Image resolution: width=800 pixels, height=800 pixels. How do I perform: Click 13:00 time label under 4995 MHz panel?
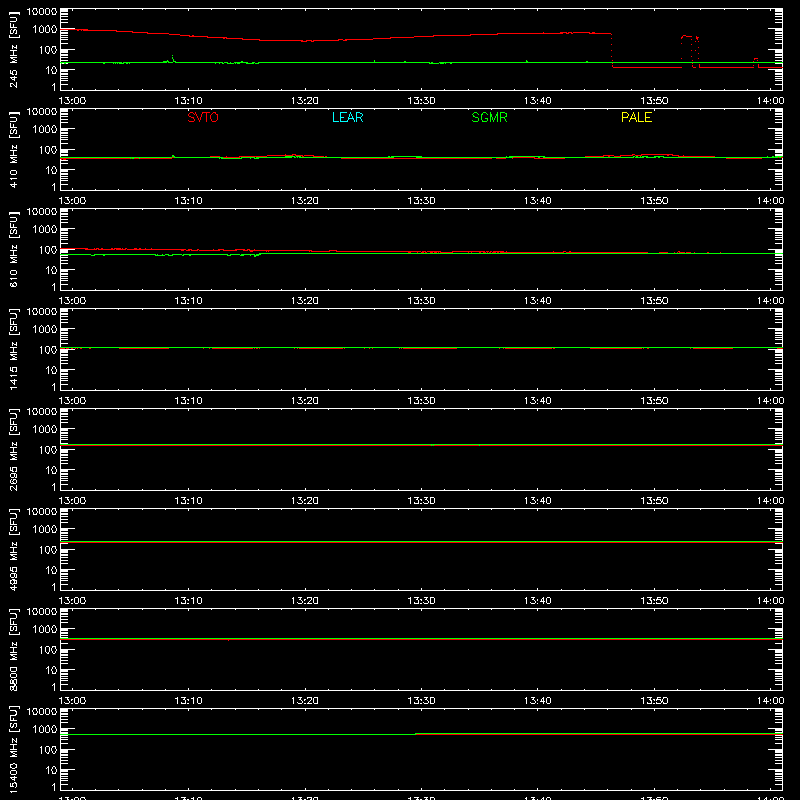click(x=72, y=601)
